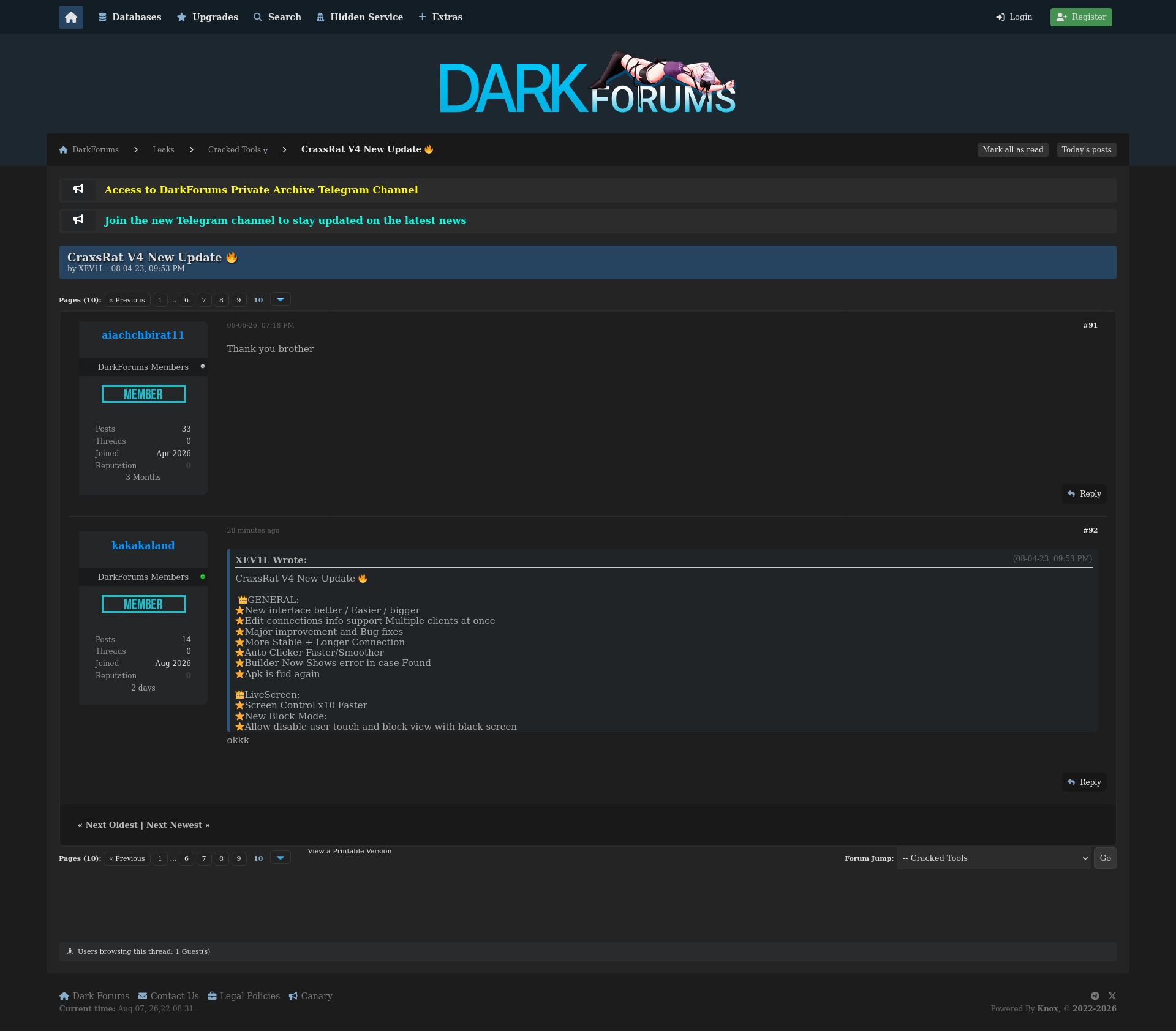Open the Search menu item
Image resolution: width=1176 pixels, height=1031 pixels.
(277, 17)
